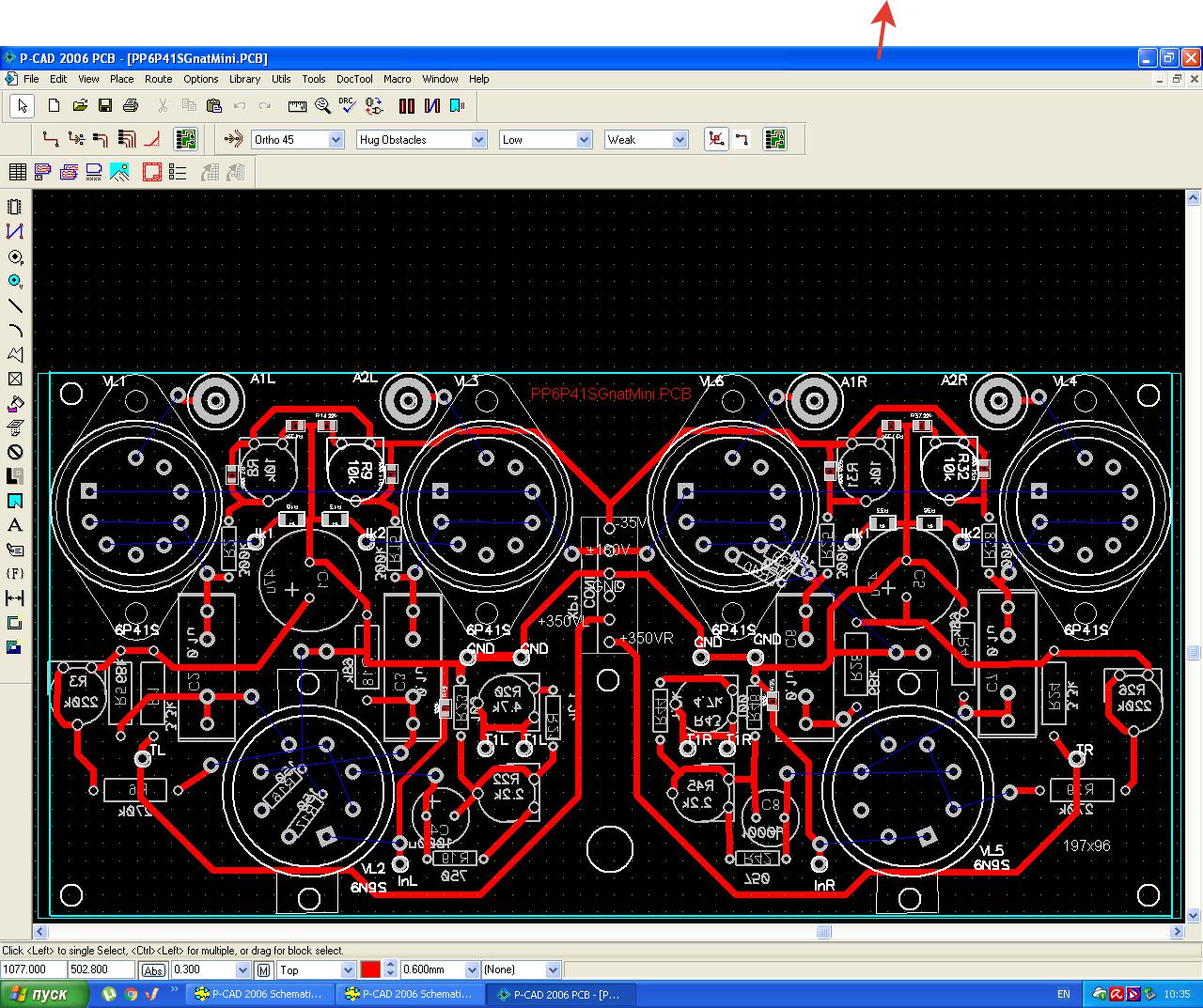1203x1008 pixels.
Task: Open the Utils menu
Action: (281, 79)
